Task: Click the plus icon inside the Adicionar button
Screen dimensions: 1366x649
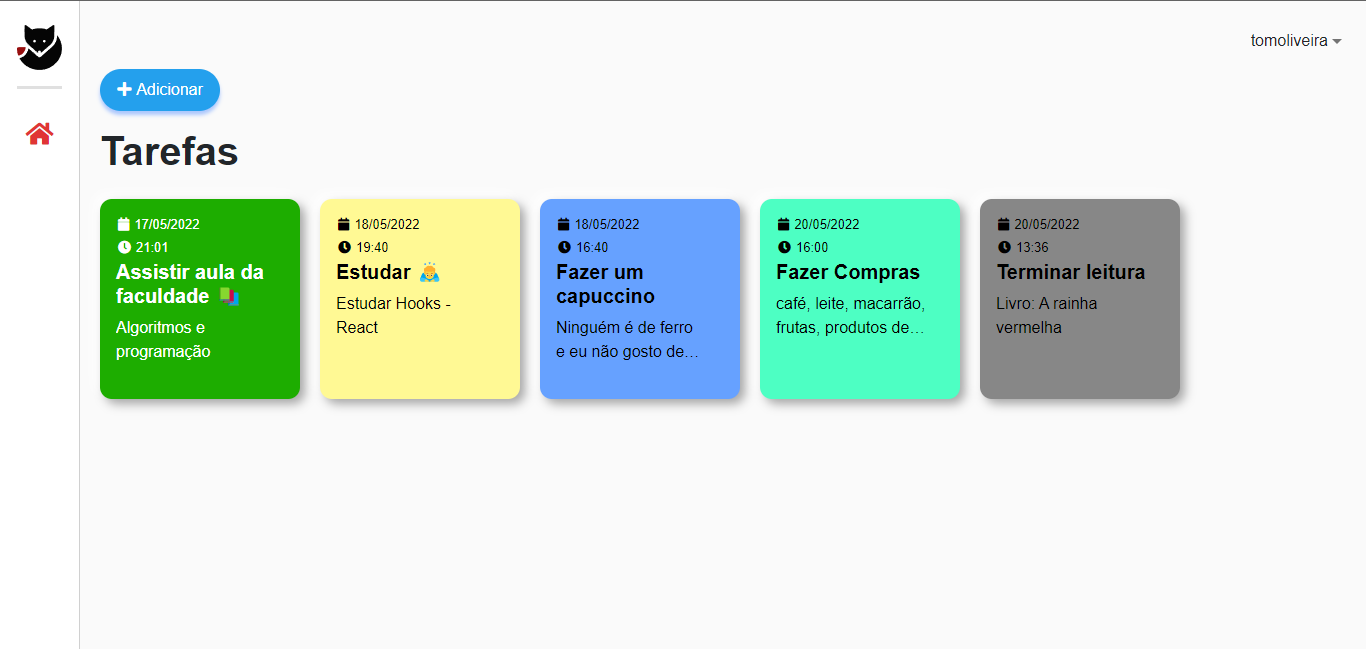Action: [124, 89]
